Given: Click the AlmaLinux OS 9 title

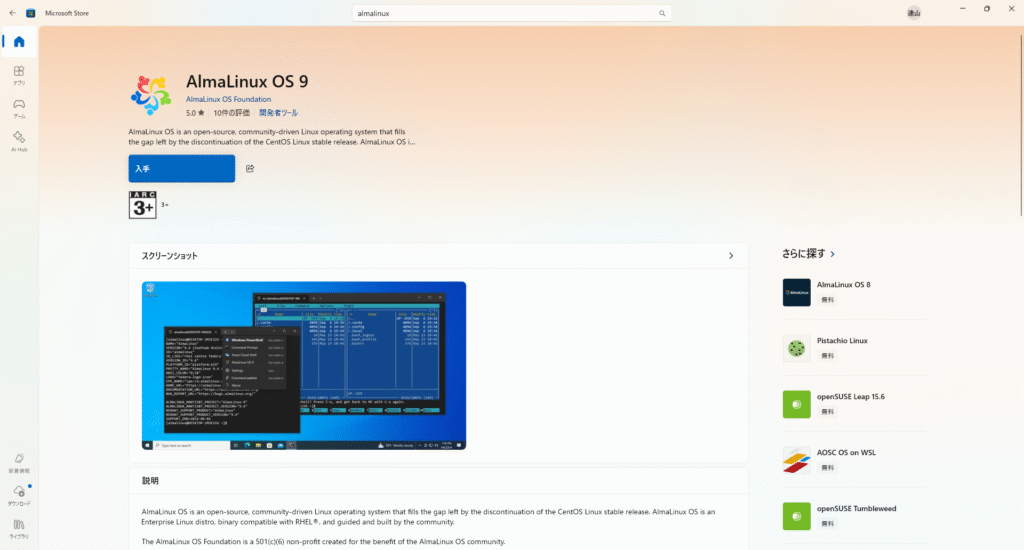Looking at the screenshot, I should coord(247,81).
